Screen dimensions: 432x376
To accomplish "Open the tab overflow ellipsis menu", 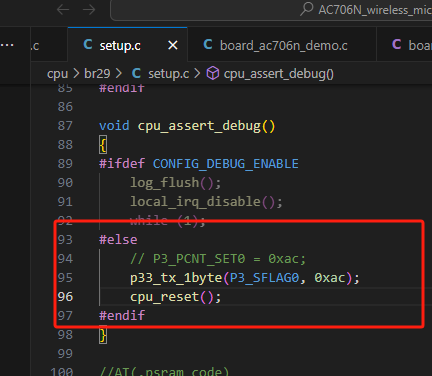I will point(7,45).
